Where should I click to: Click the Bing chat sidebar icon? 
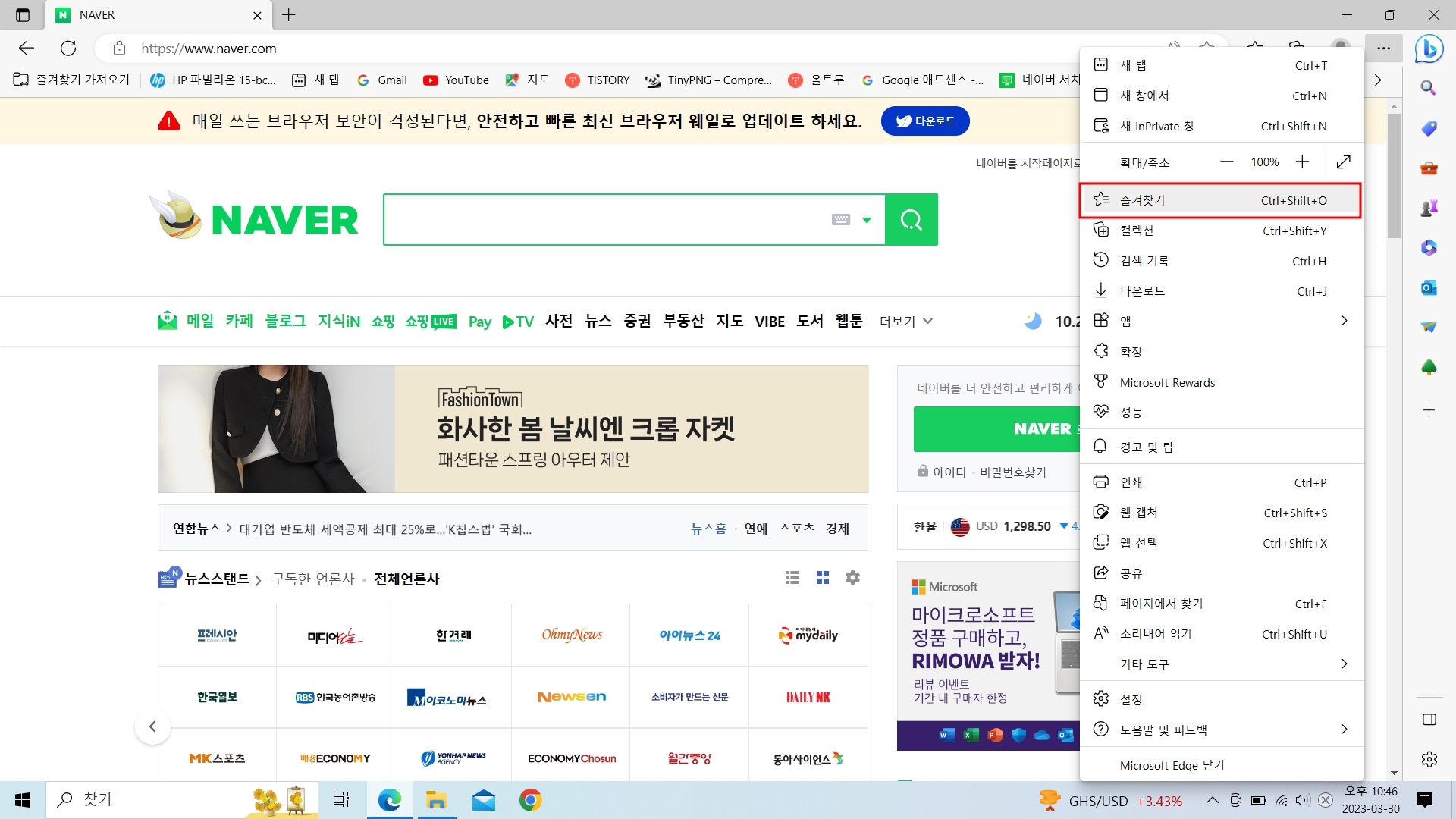(1429, 49)
